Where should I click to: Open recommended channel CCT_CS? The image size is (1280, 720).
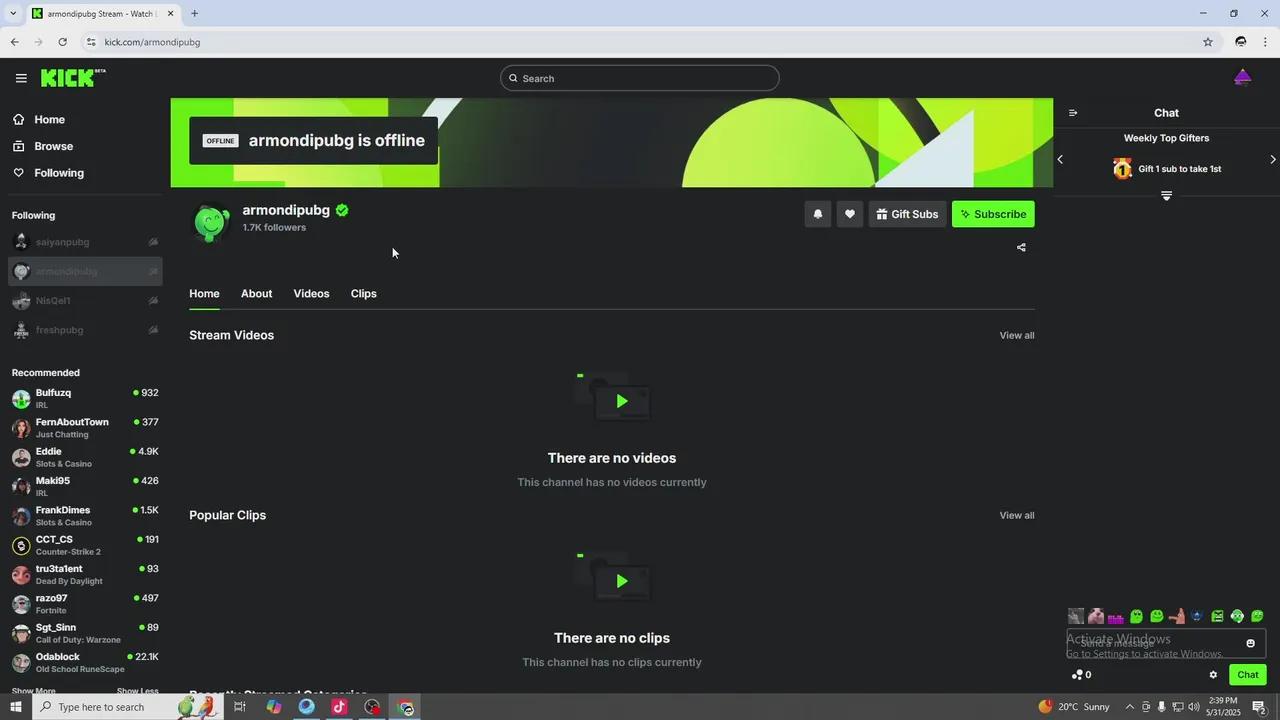tap(85, 545)
